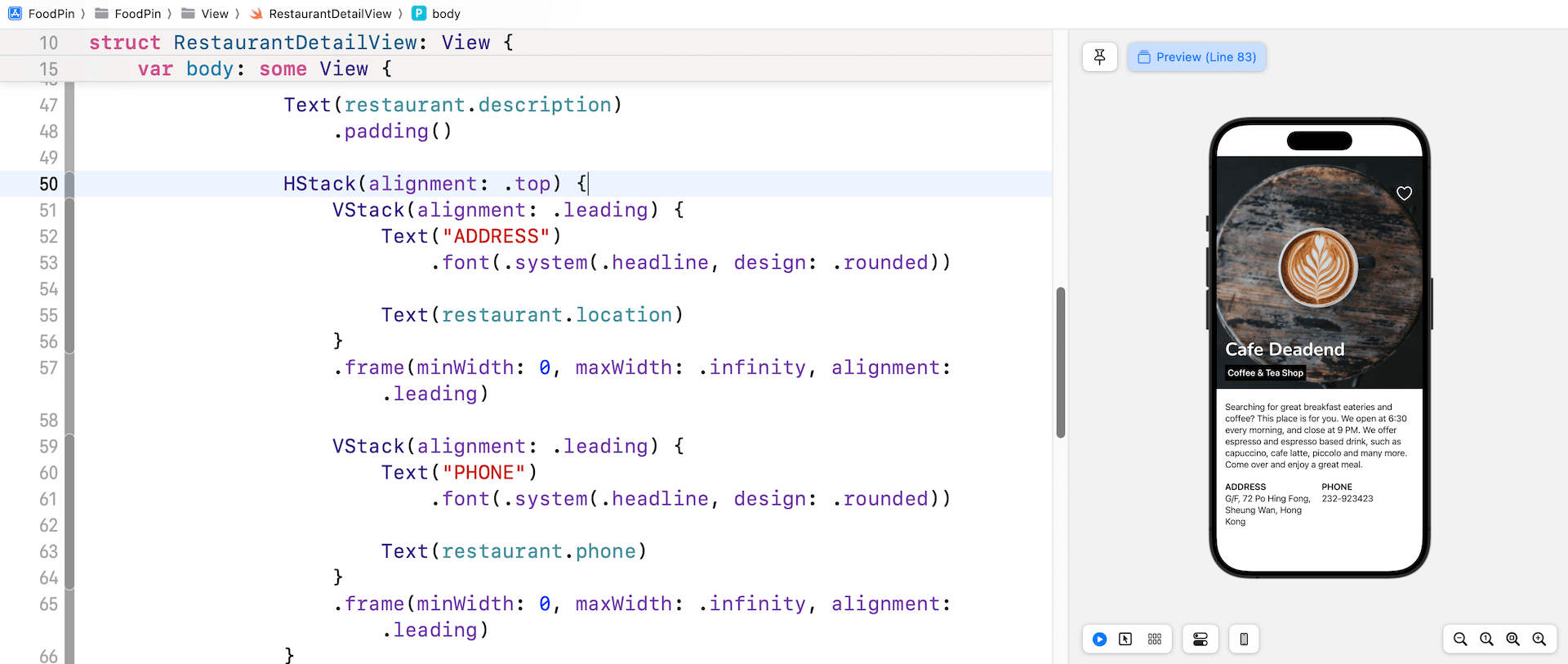Screen dimensions: 1568x664
Task: Open the preview device picker icon
Action: (x=1243, y=639)
